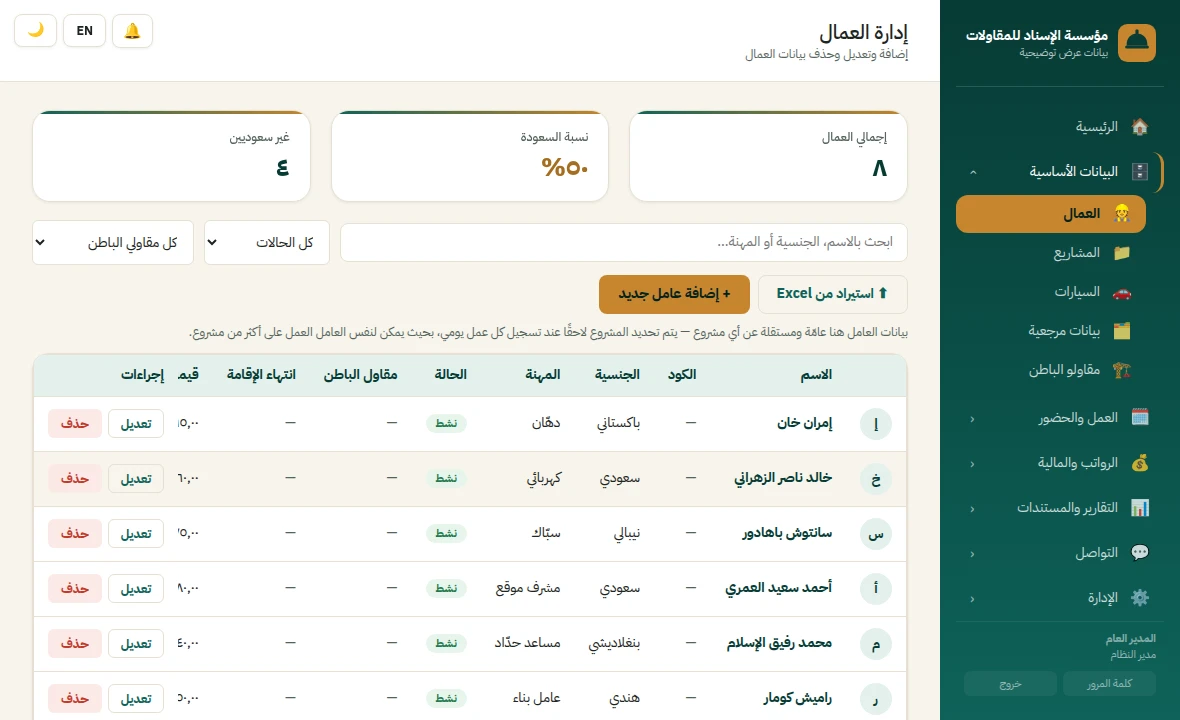
Task: Click الرواتب والمالية money bag icon
Action: click(1139, 463)
